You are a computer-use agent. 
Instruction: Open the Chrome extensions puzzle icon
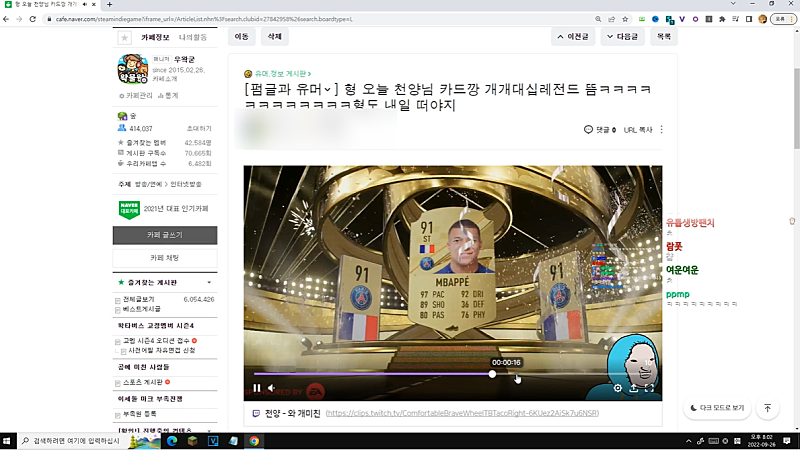(x=722, y=19)
